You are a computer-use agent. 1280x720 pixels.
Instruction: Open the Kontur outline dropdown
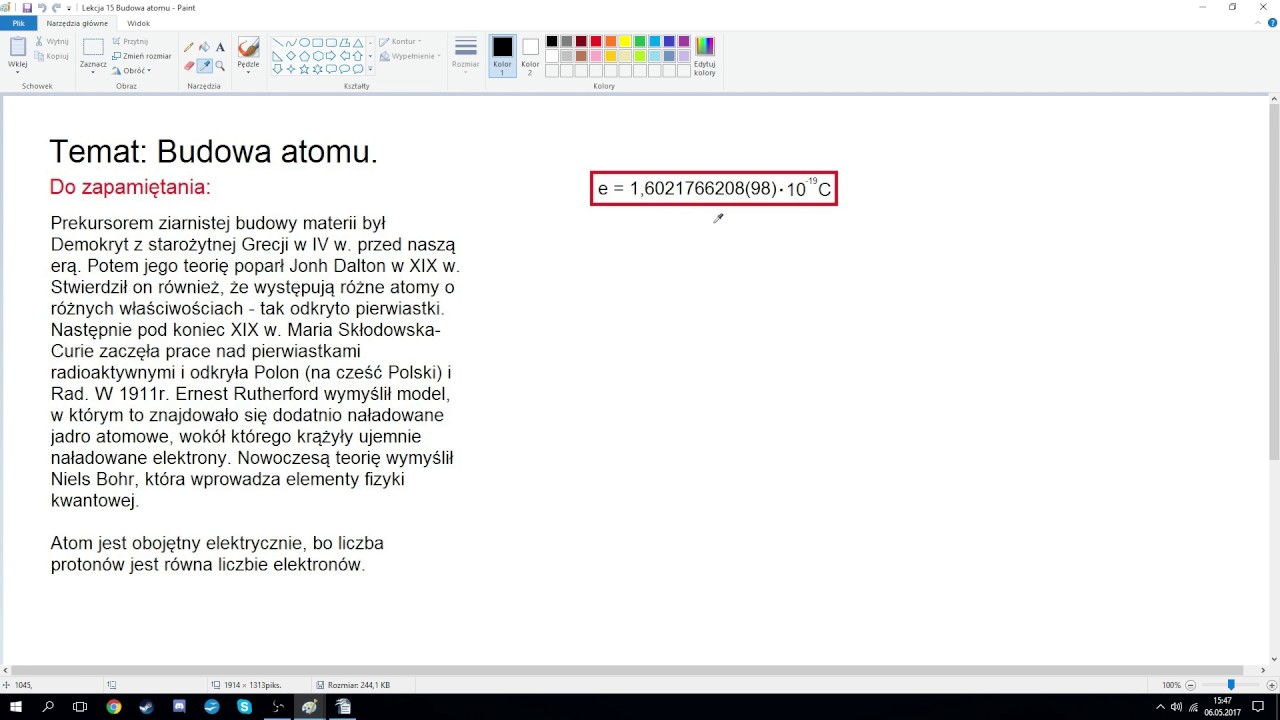coord(400,42)
